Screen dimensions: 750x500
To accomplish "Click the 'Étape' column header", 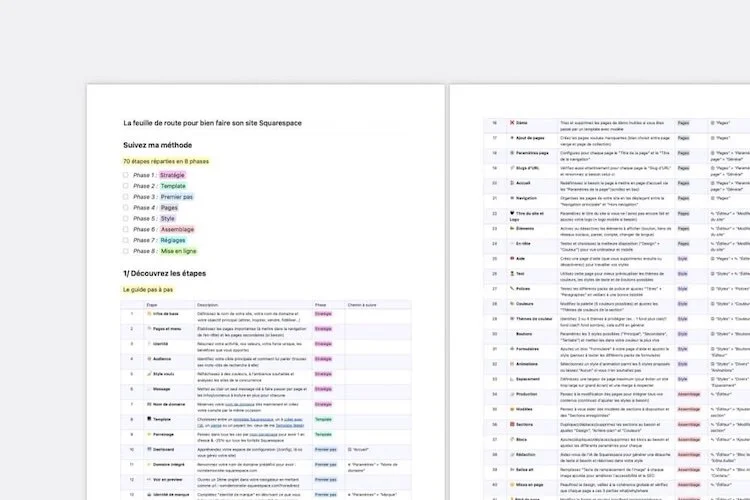I will click(x=152, y=305).
